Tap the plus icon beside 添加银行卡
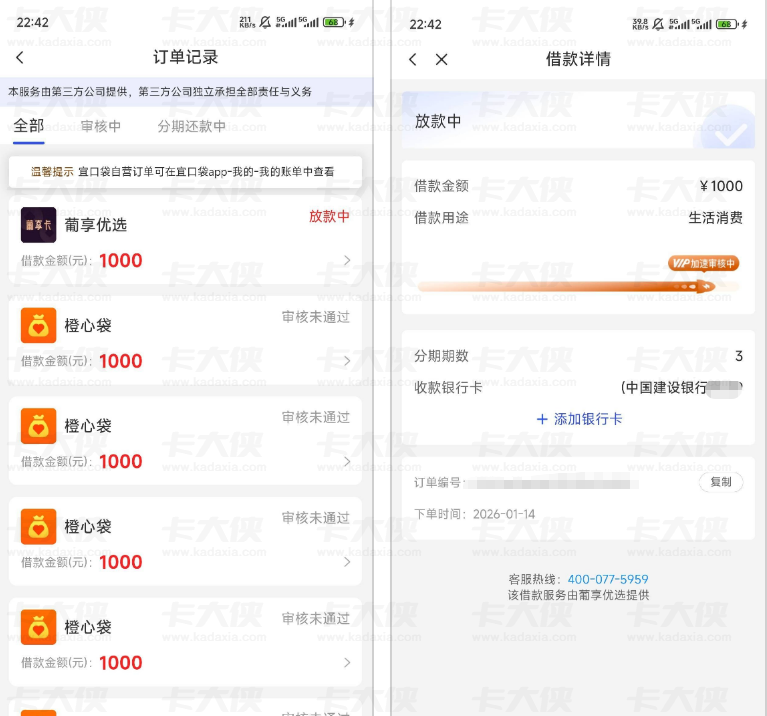This screenshot has width=767, height=716. 542,419
